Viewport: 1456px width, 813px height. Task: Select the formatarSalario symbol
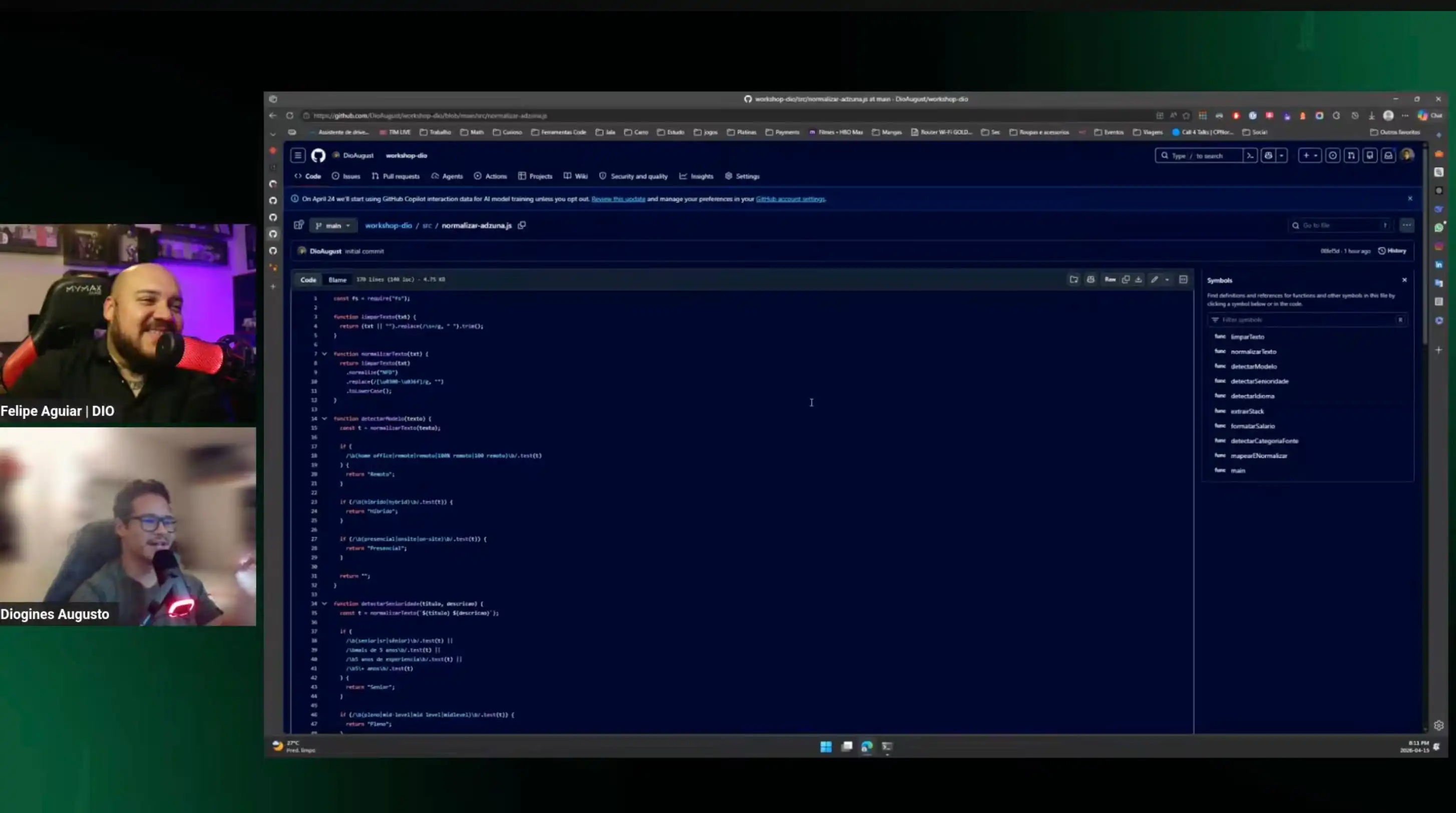[x=1253, y=426]
